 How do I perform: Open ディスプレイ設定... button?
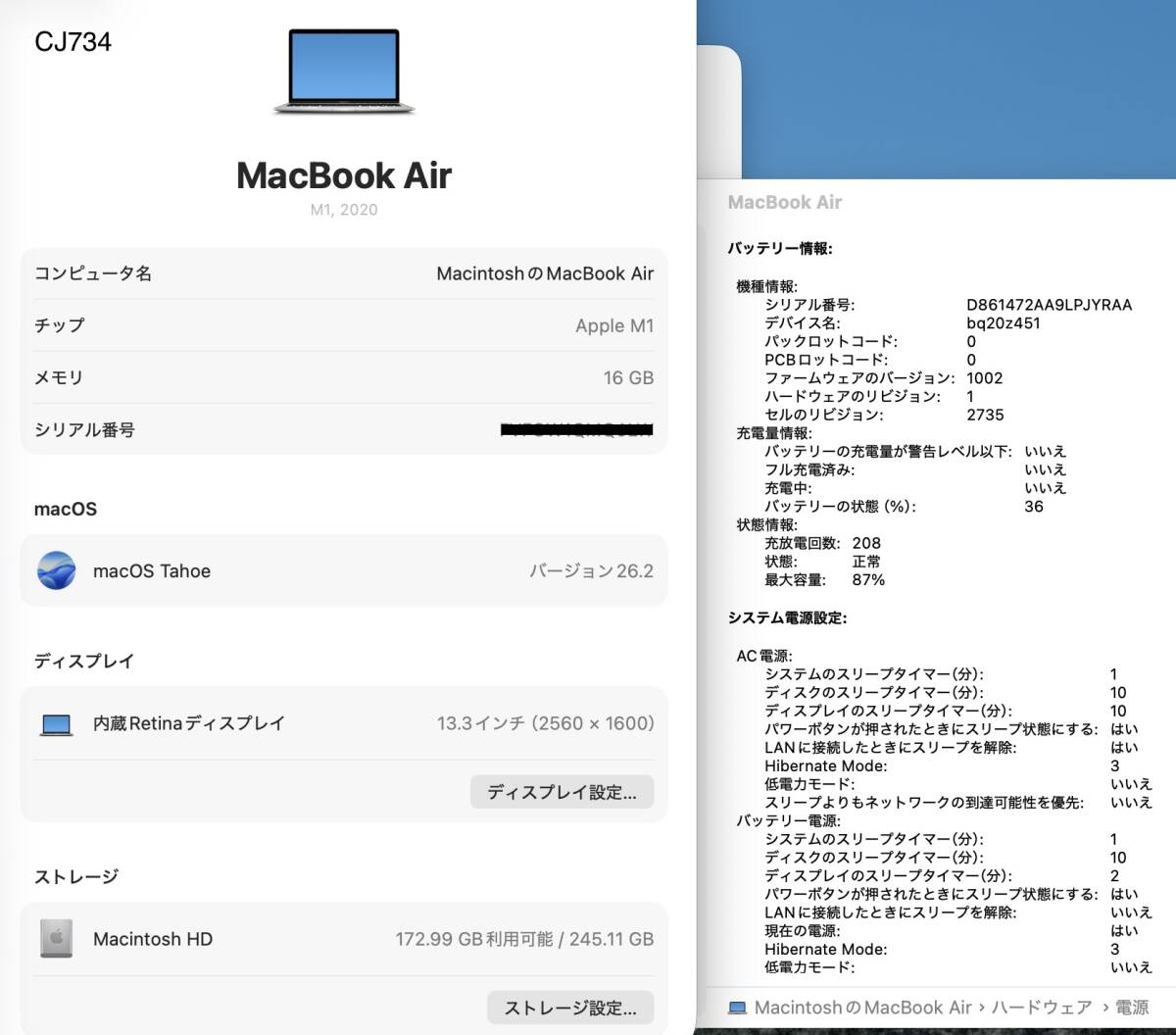pos(563,792)
